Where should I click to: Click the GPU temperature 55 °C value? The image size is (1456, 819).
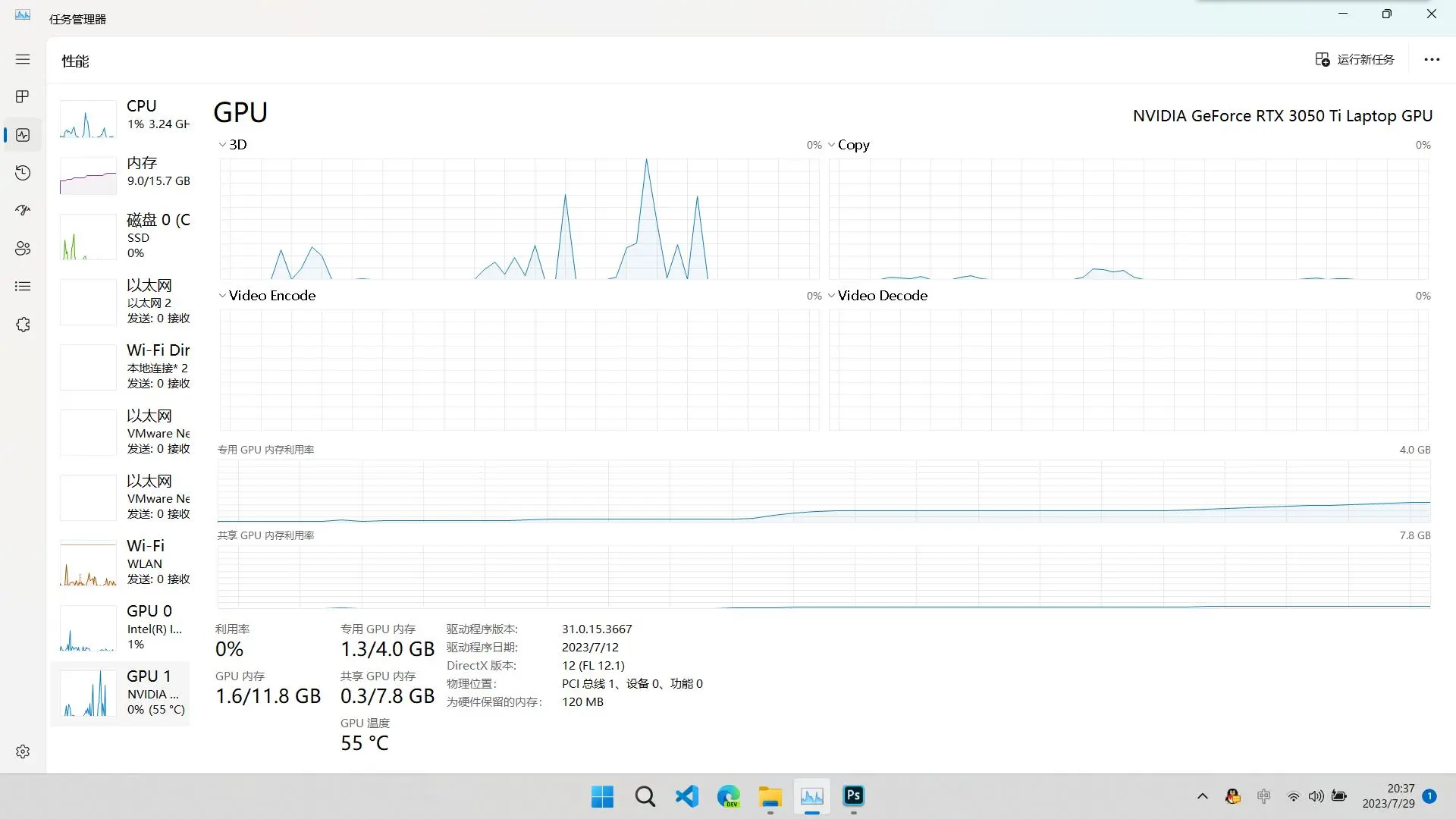click(365, 744)
